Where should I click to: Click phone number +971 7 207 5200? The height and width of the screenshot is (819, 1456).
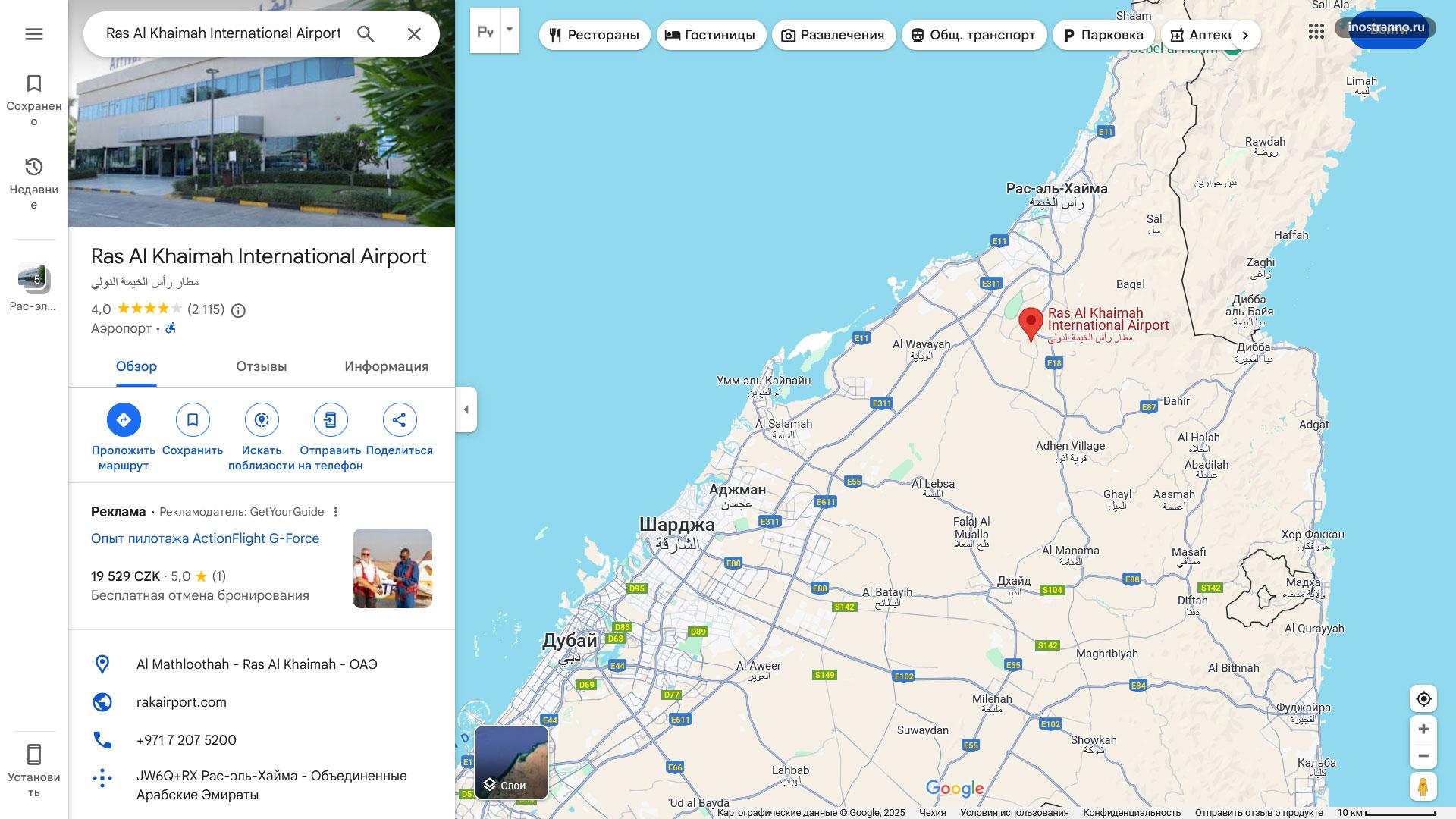click(187, 740)
